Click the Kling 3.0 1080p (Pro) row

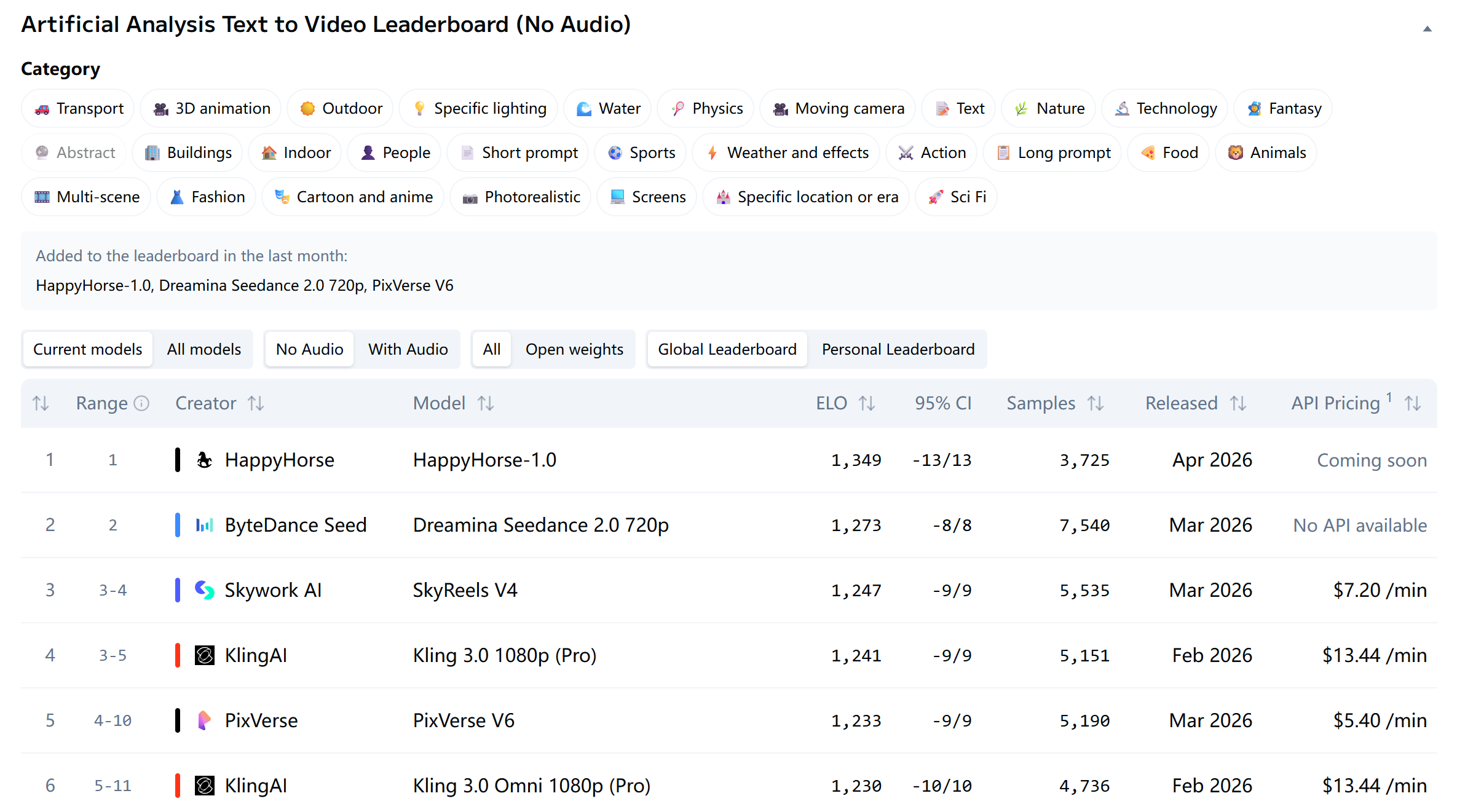point(504,655)
